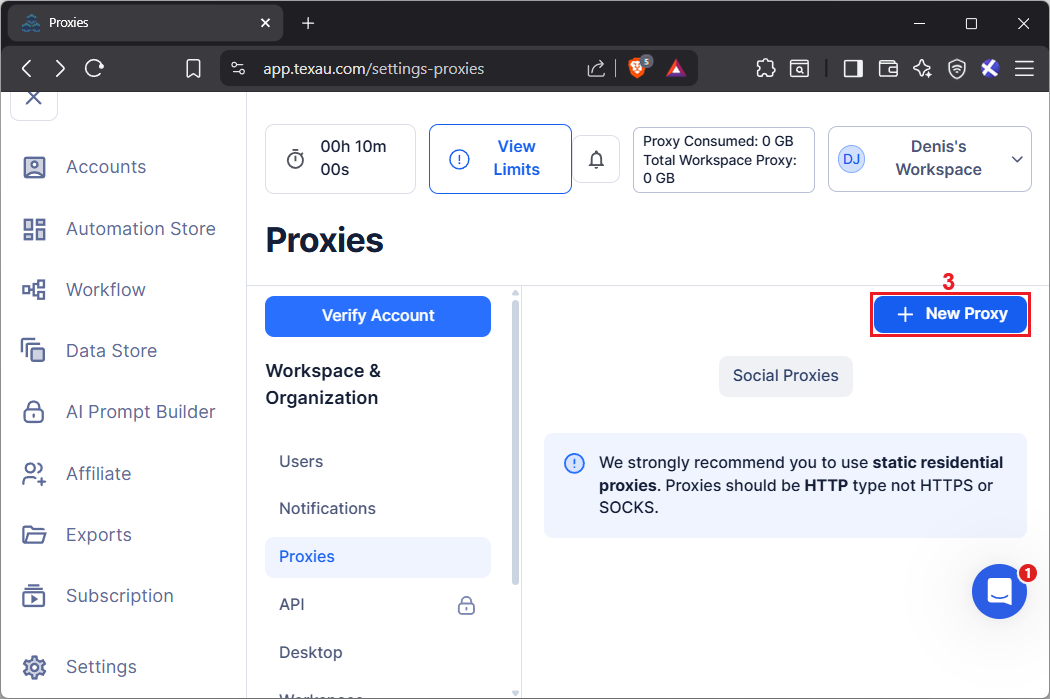Click the notification bell icon
The image size is (1050, 699).
tap(597, 159)
